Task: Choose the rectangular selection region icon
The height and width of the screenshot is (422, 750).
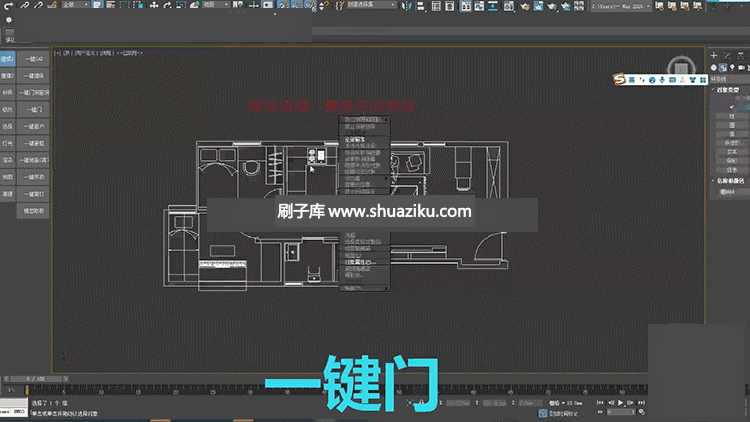Action: (x=125, y=5)
